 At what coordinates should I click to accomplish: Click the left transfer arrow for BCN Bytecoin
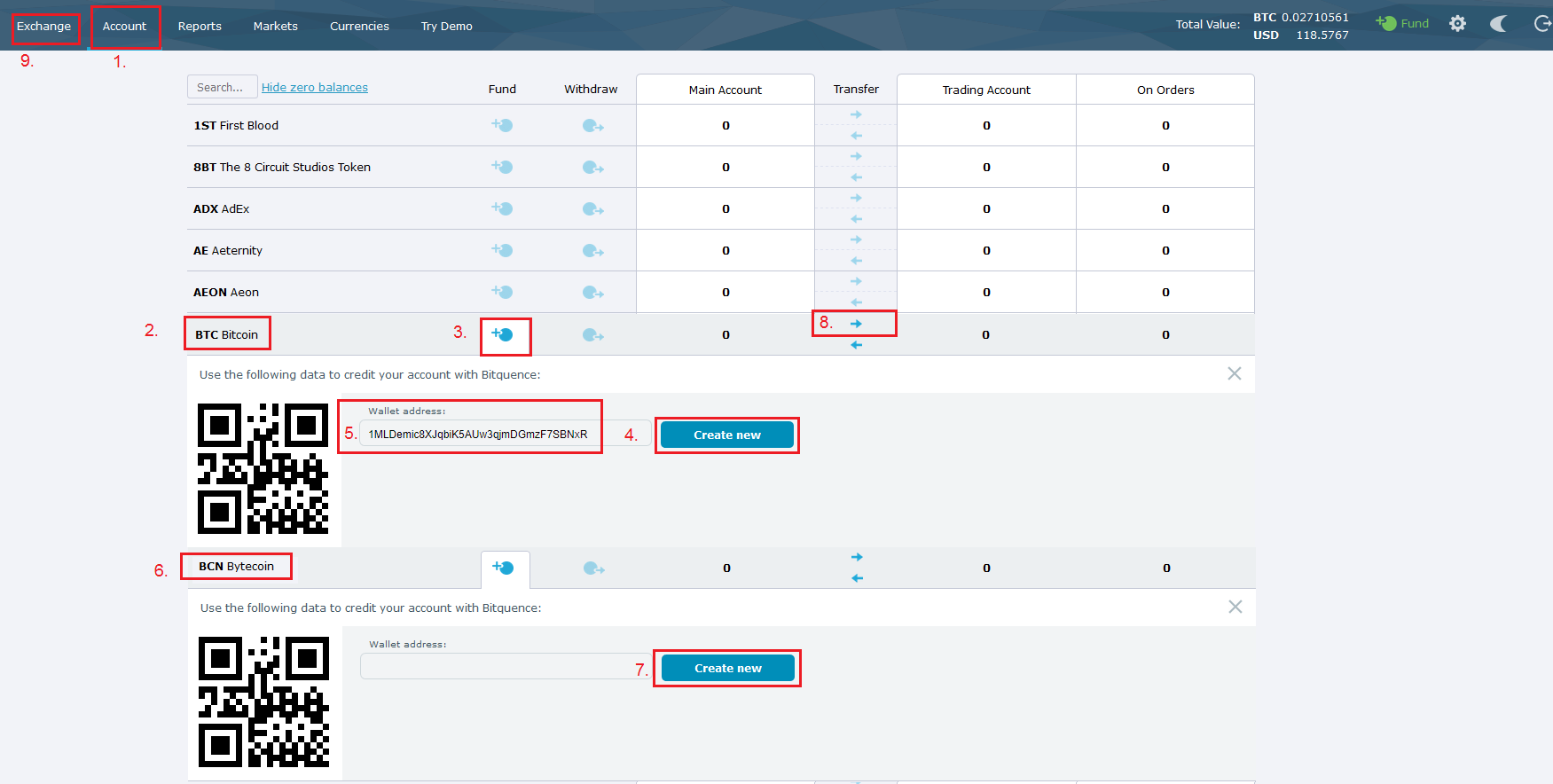coord(857,578)
